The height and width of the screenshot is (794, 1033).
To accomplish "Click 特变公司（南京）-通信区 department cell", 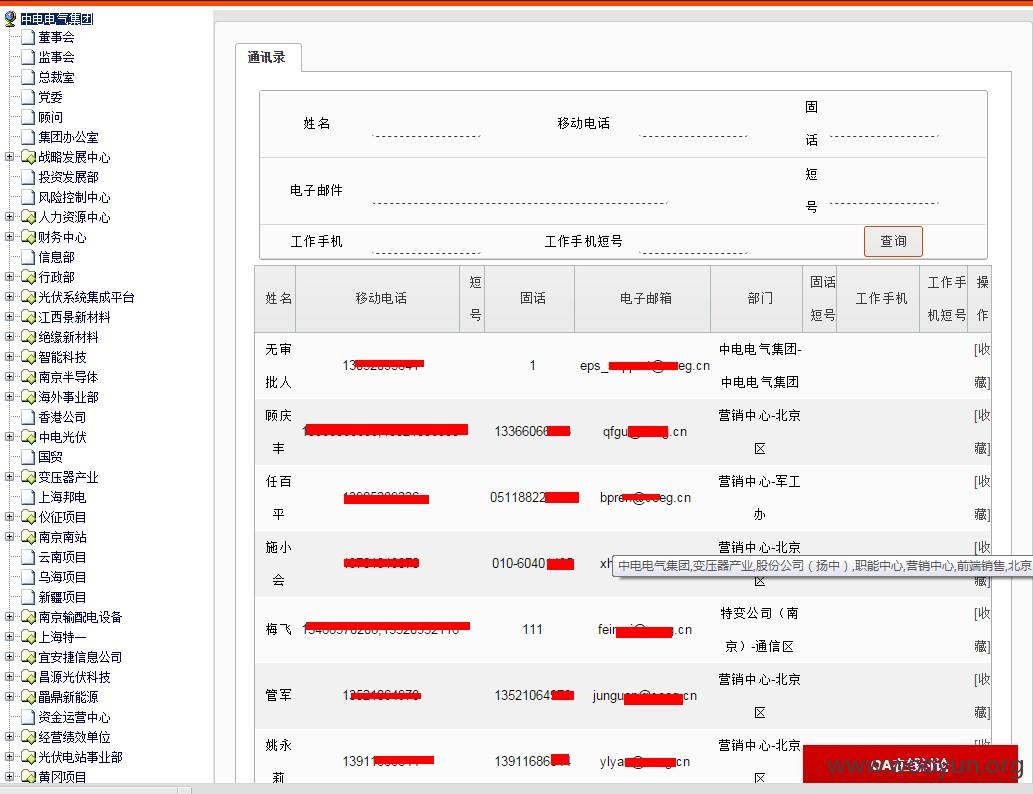I will pos(760,629).
